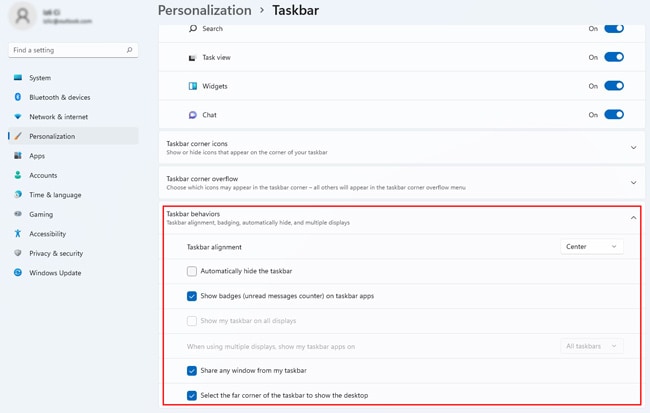This screenshot has height=413, width=650.
Task: Click the magnifier icon in Find a setting
Action: pos(129,50)
